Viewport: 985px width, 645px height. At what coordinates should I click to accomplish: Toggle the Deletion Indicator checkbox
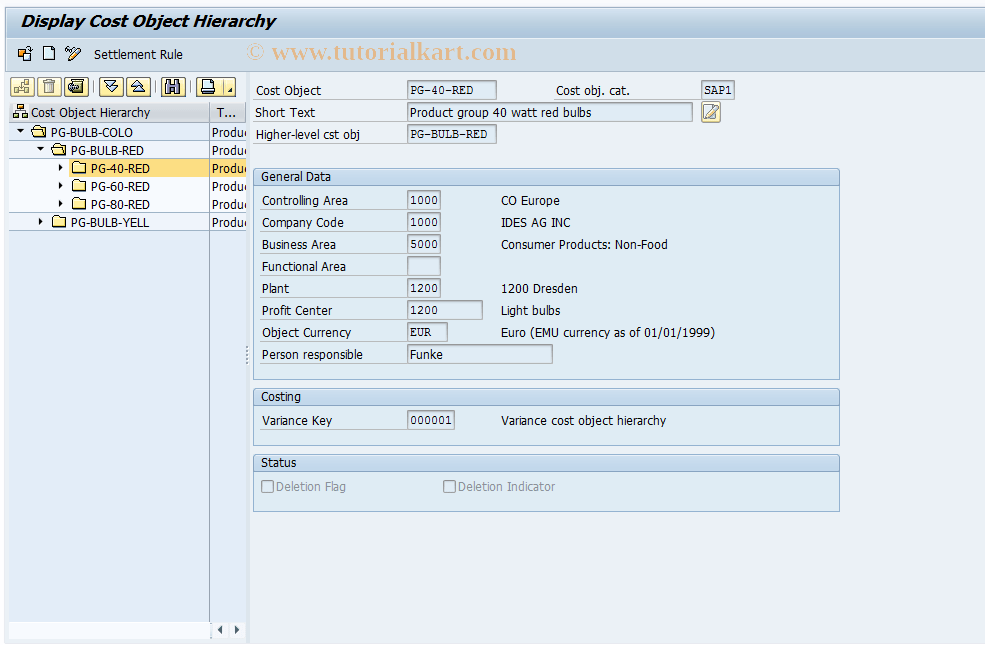click(449, 486)
